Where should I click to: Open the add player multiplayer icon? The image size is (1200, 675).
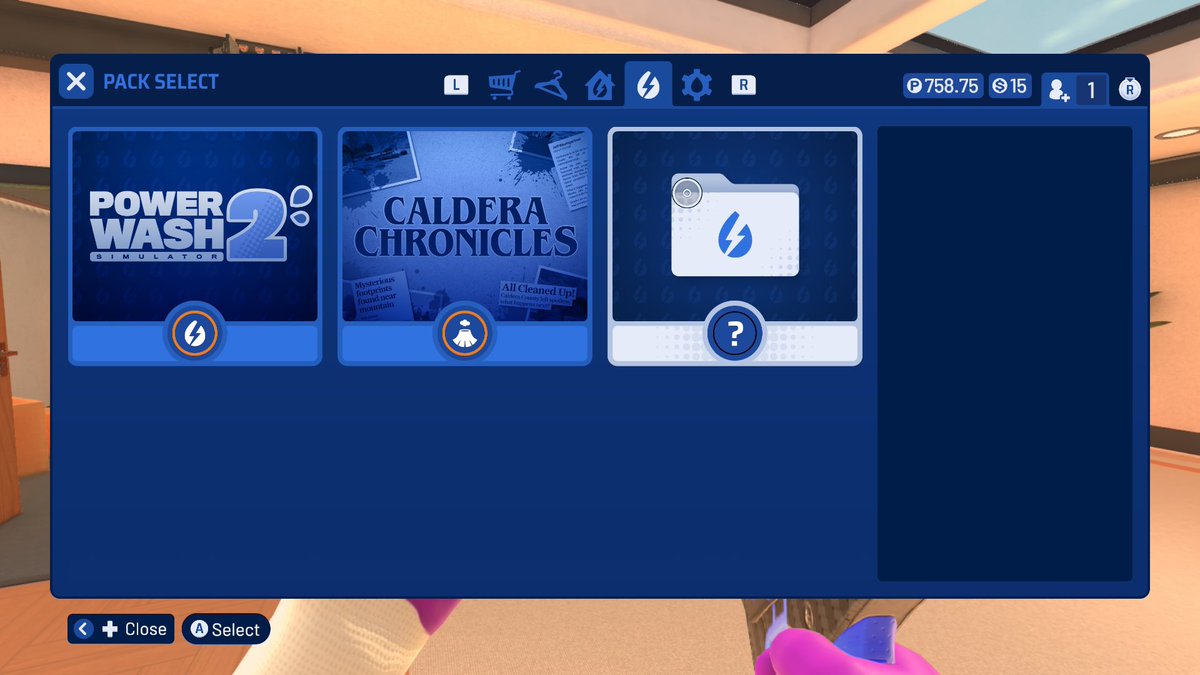click(1058, 90)
